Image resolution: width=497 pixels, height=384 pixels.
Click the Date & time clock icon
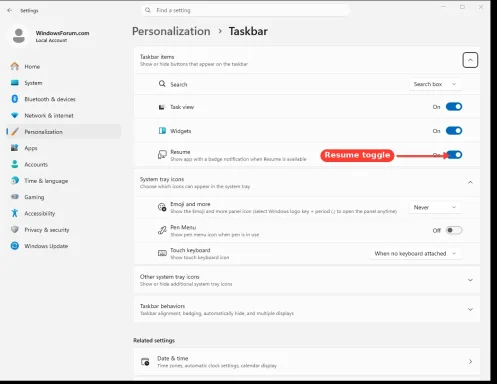click(x=145, y=362)
